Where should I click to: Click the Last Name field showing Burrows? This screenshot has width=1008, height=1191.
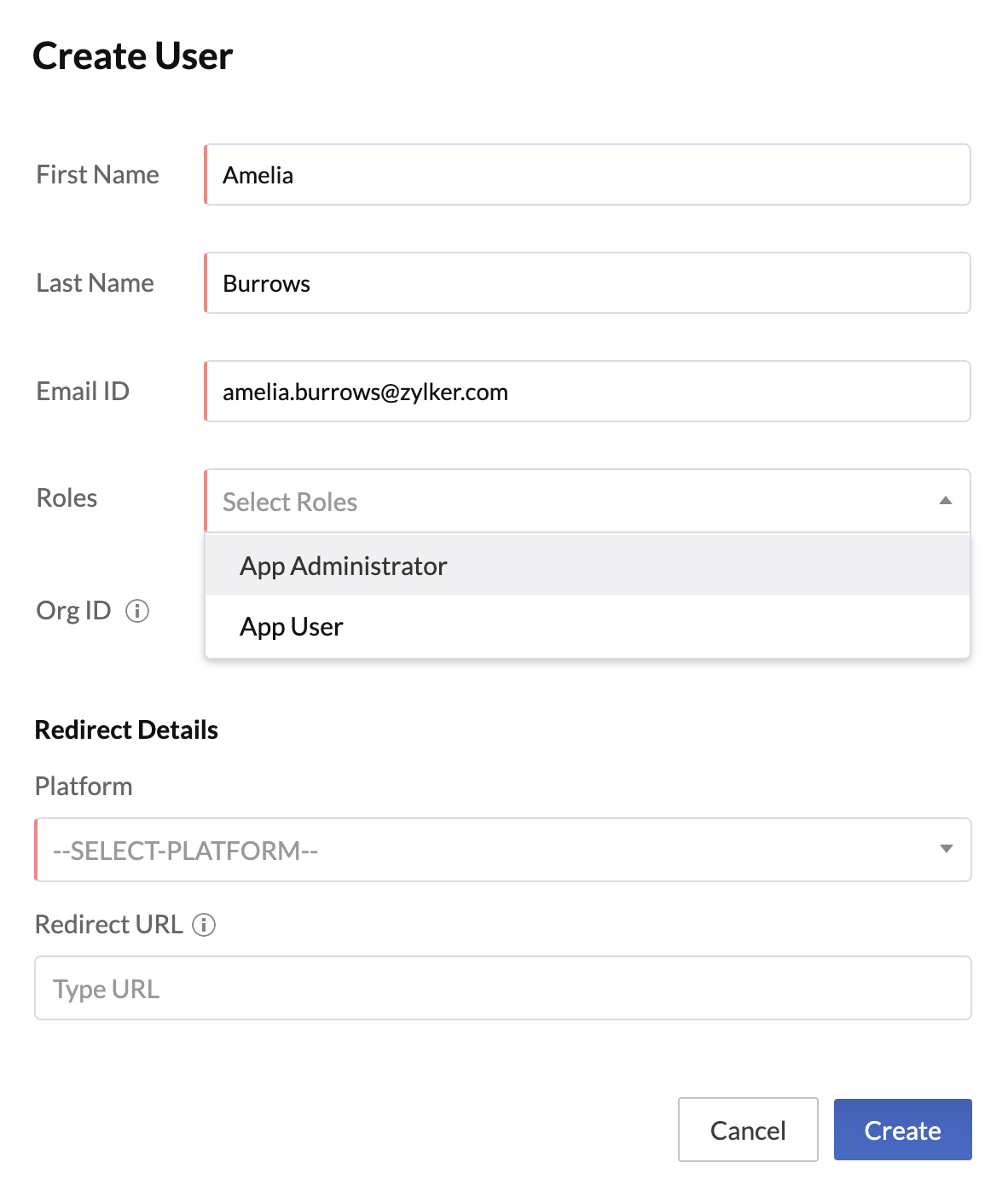(x=587, y=282)
